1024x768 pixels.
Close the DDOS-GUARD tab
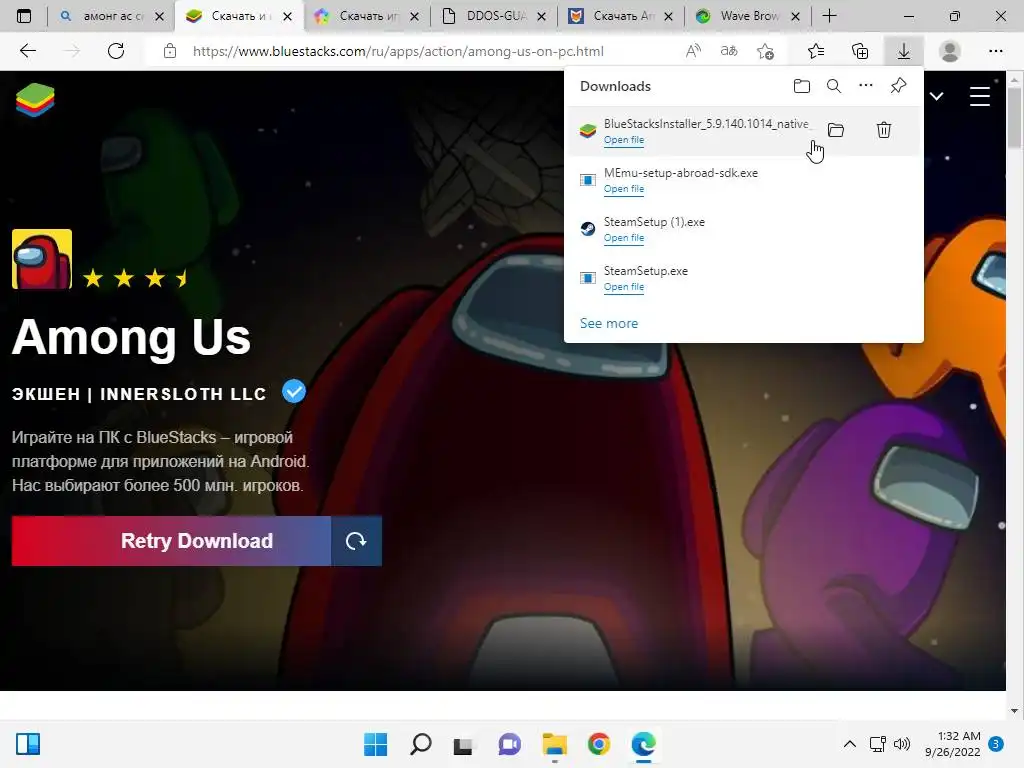[x=541, y=17]
